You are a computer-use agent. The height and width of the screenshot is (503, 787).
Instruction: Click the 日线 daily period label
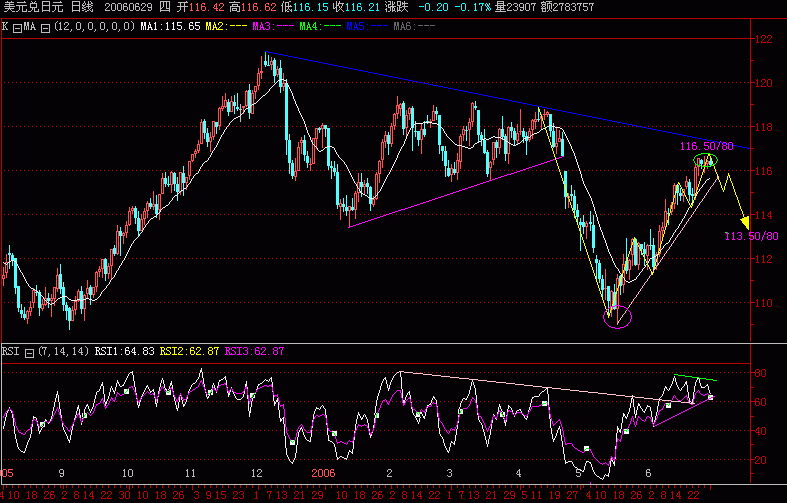click(x=82, y=7)
